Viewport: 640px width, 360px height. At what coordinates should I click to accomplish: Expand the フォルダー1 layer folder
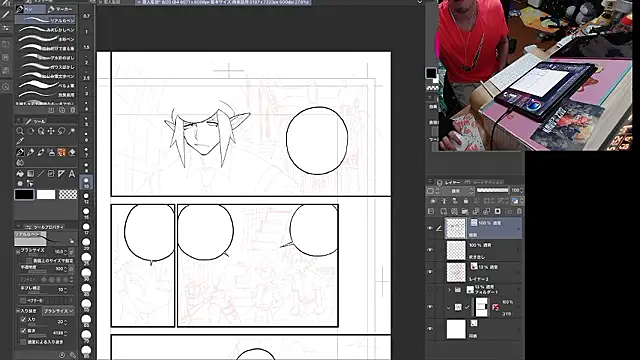pos(449,290)
